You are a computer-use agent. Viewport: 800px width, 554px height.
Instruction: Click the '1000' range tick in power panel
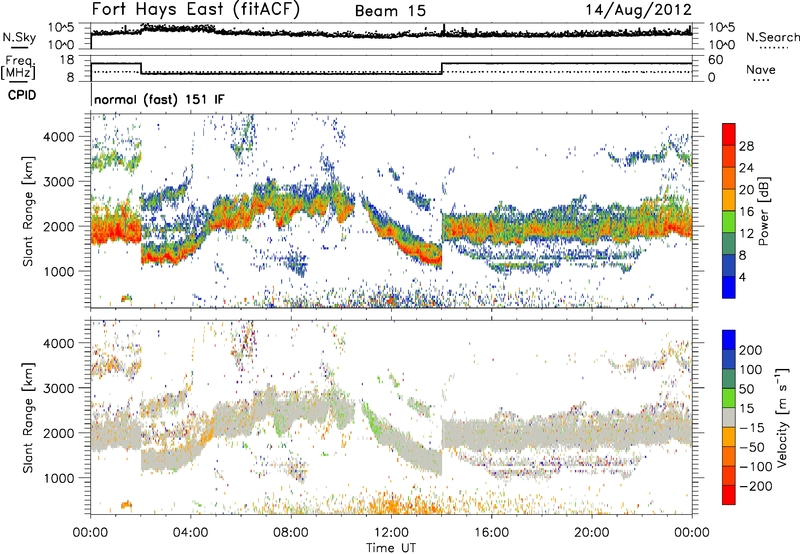click(59, 271)
